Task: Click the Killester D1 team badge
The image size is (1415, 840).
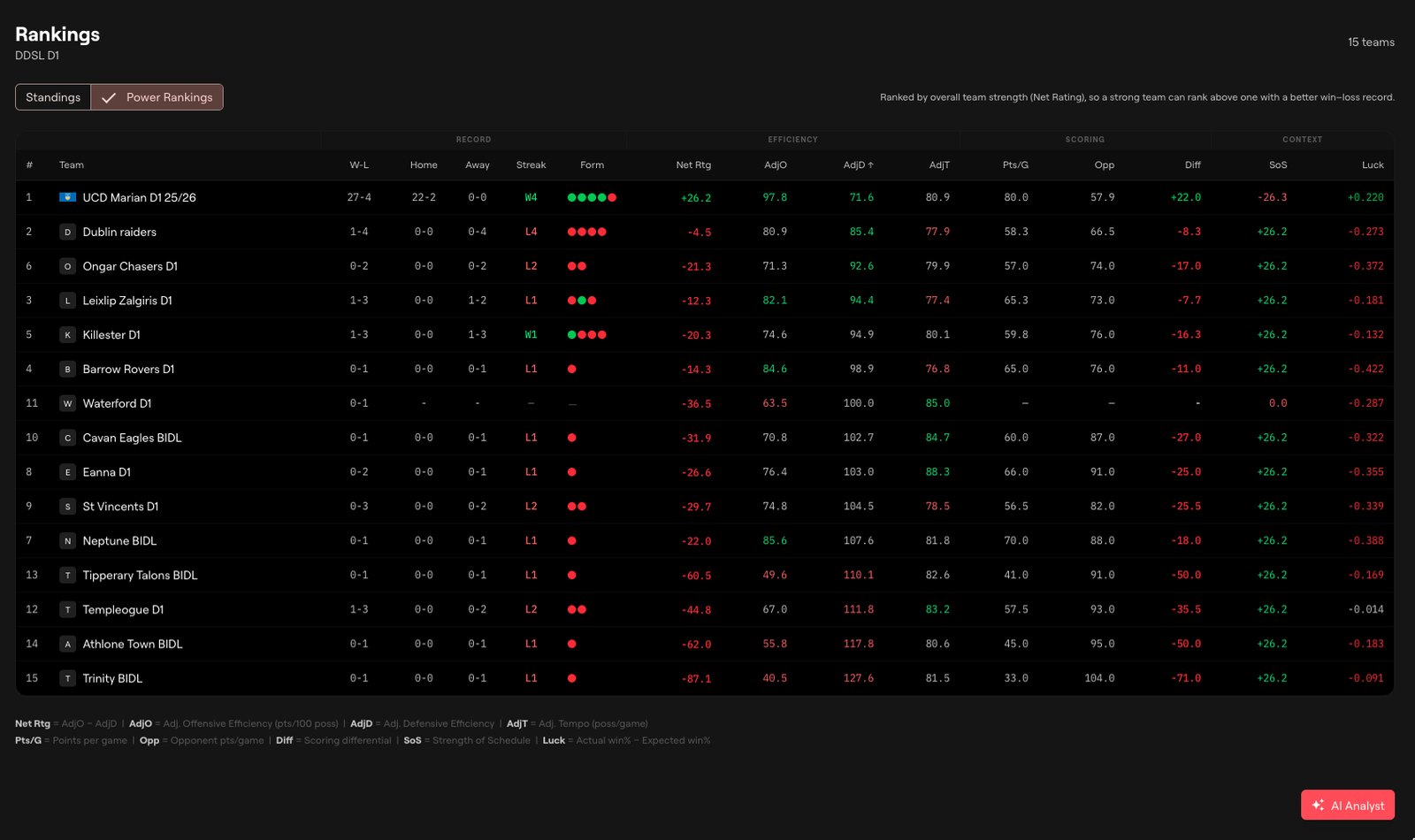Action: tap(67, 335)
